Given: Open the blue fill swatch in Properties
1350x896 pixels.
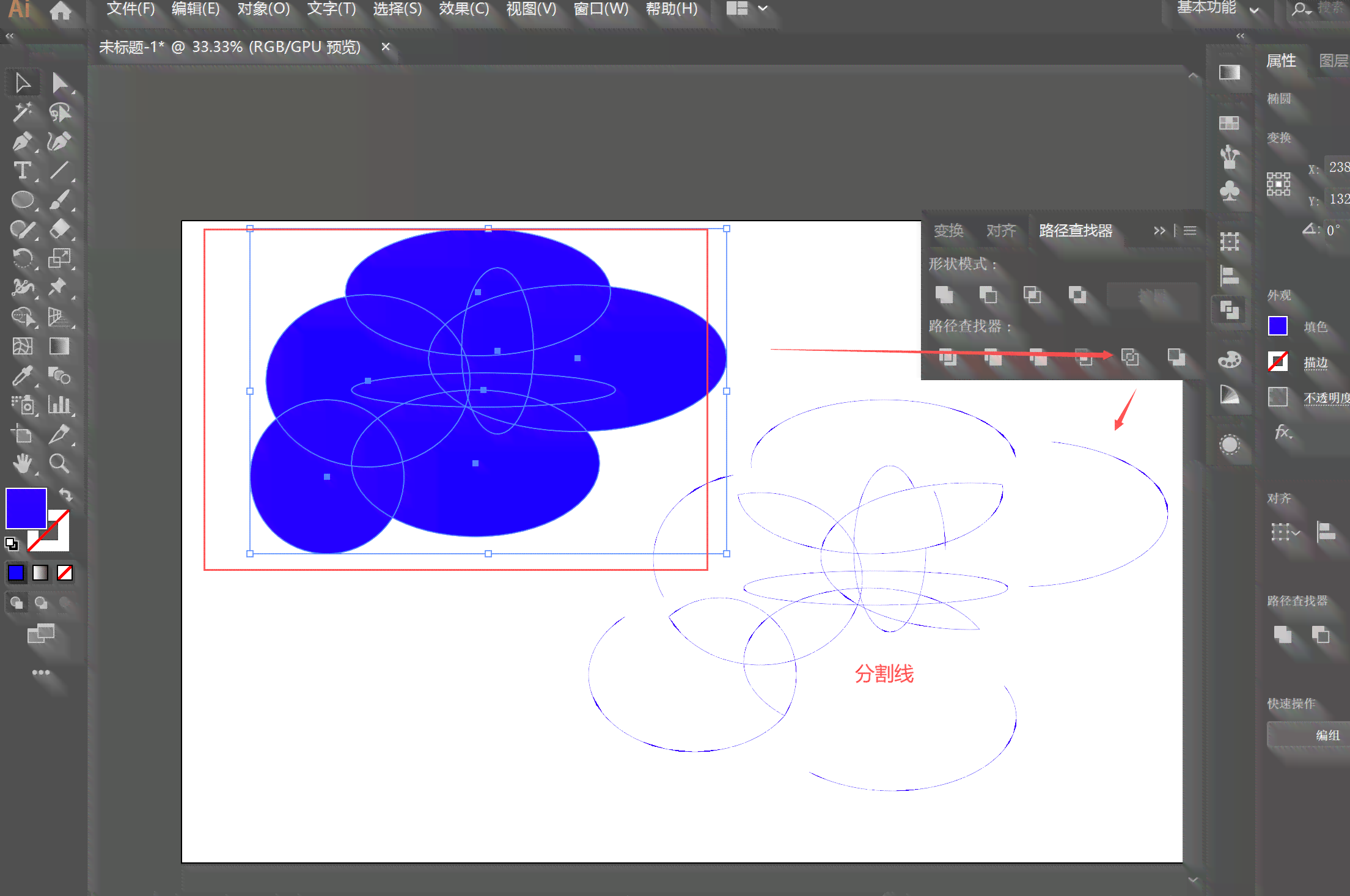Looking at the screenshot, I should click(x=1278, y=326).
